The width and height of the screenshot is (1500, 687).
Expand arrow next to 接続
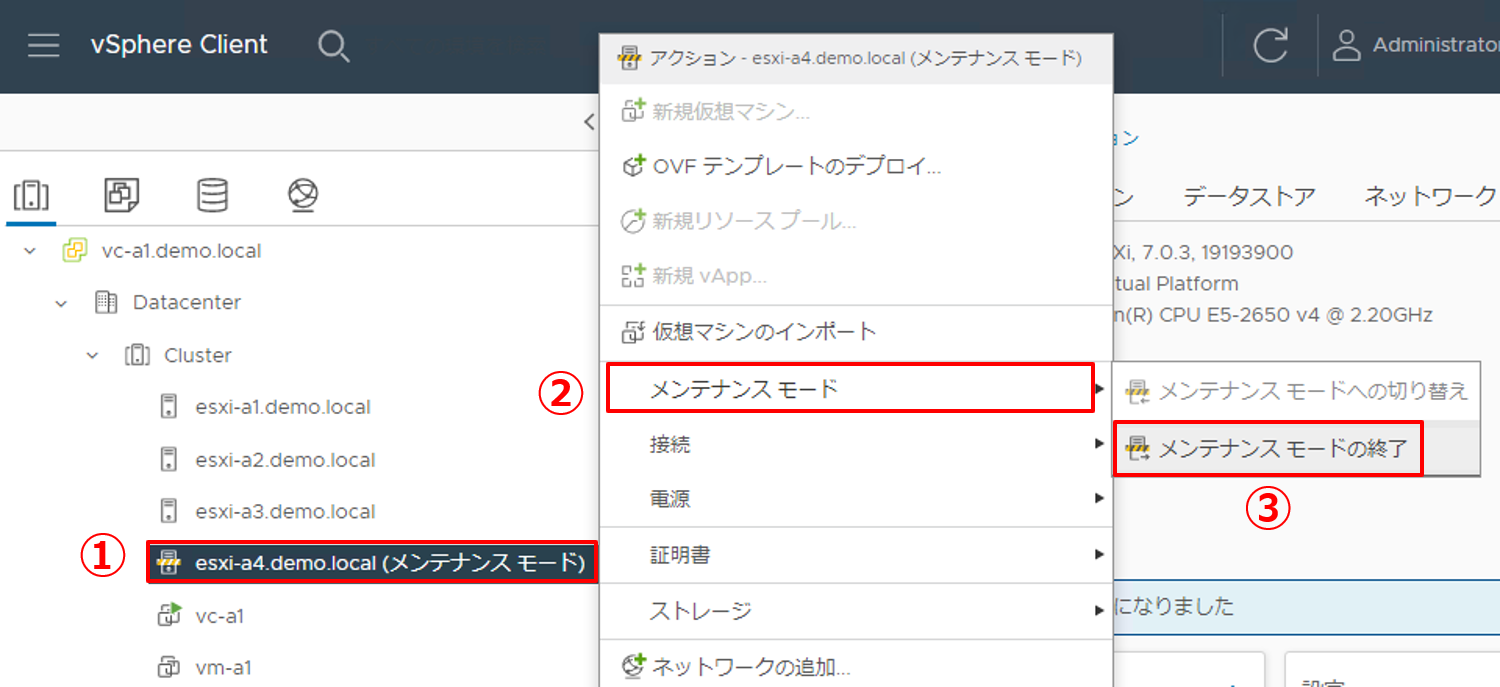[x=1100, y=444]
